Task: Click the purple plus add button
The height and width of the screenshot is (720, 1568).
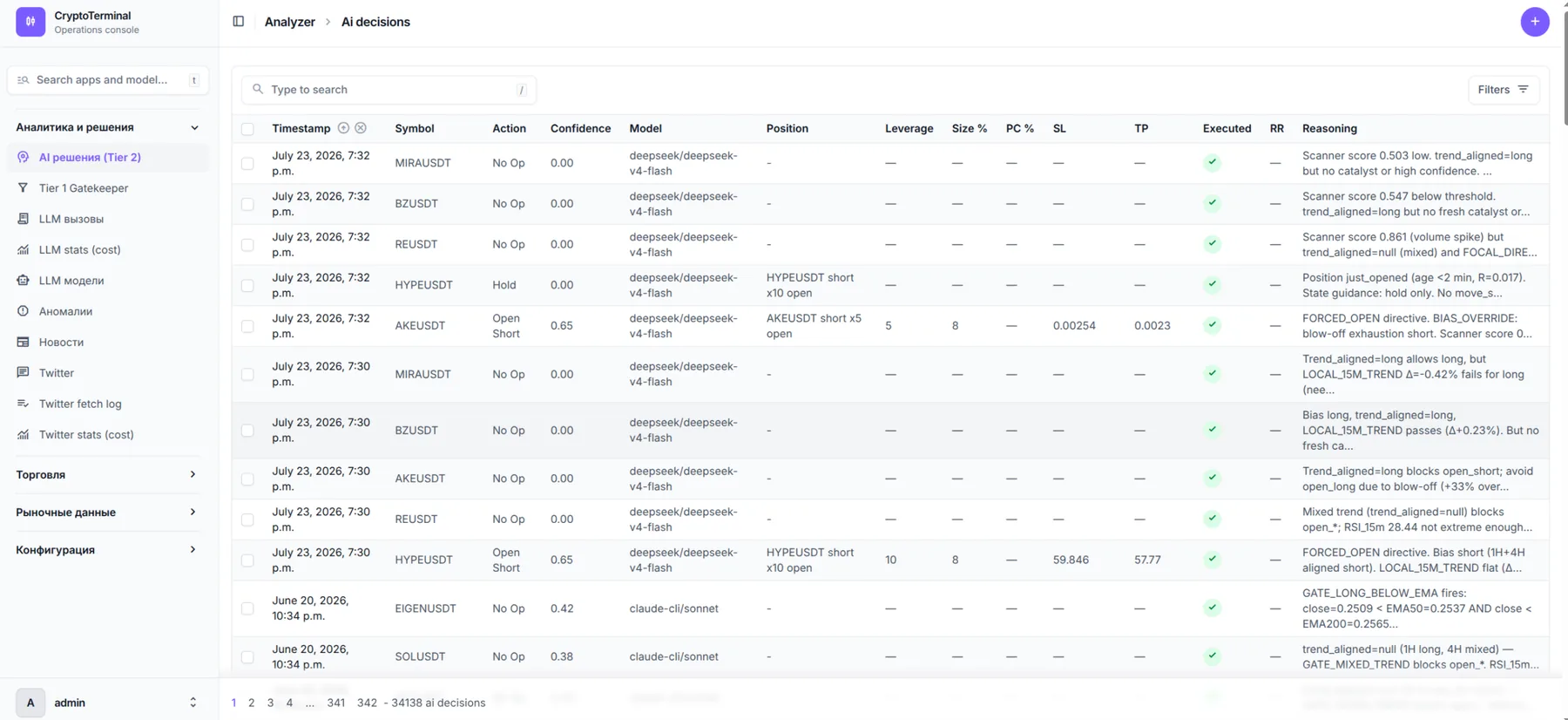Action: (1534, 22)
